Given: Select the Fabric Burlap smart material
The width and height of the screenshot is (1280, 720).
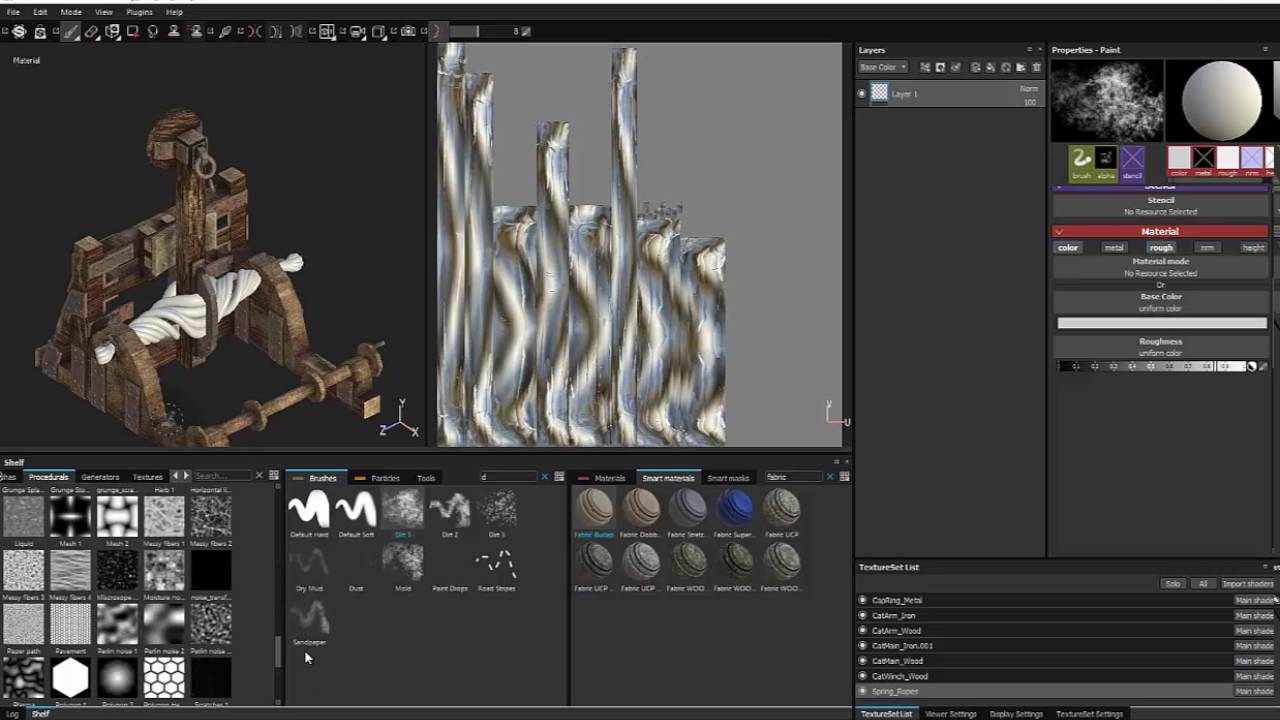Looking at the screenshot, I should click(x=594, y=512).
